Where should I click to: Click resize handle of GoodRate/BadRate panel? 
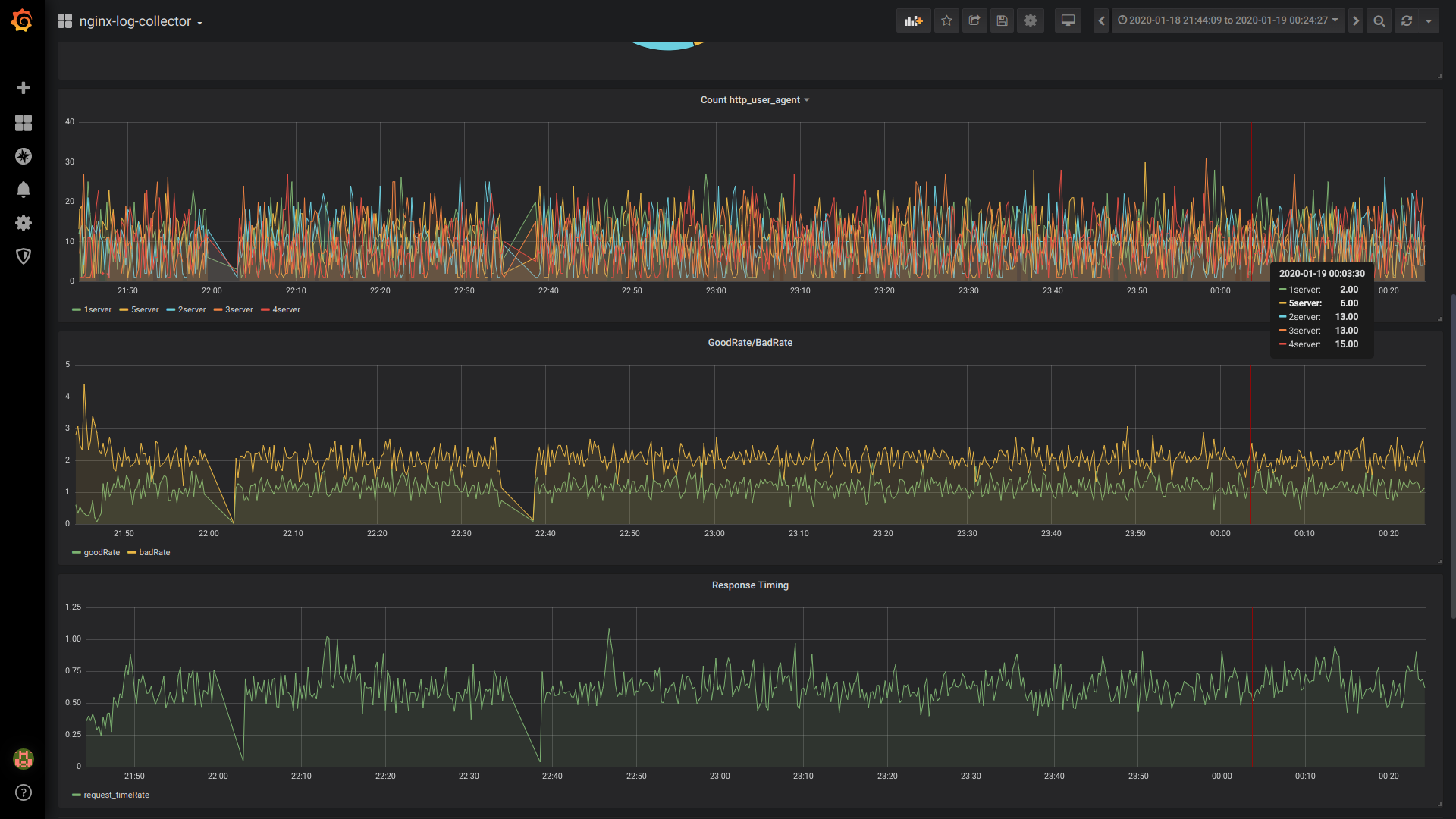1439,561
